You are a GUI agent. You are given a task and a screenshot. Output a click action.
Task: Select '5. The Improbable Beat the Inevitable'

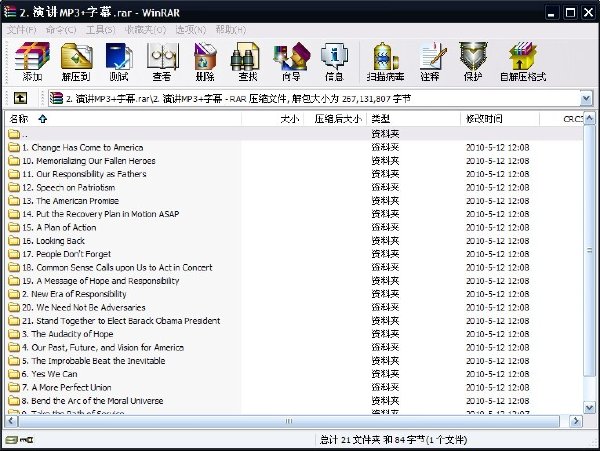[x=94, y=361]
